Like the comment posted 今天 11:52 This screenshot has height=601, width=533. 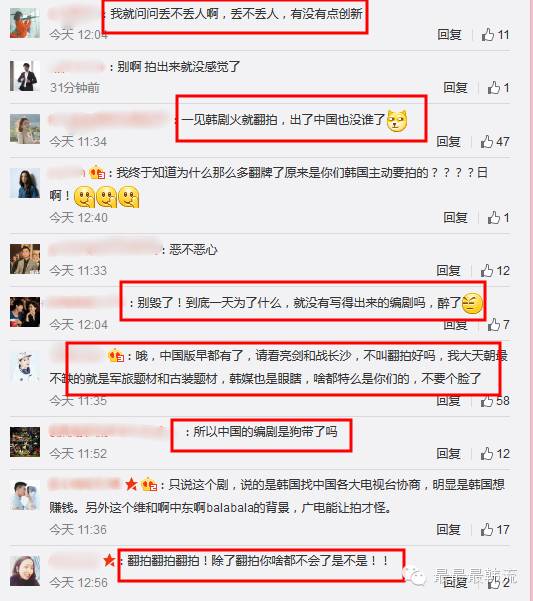(x=487, y=453)
